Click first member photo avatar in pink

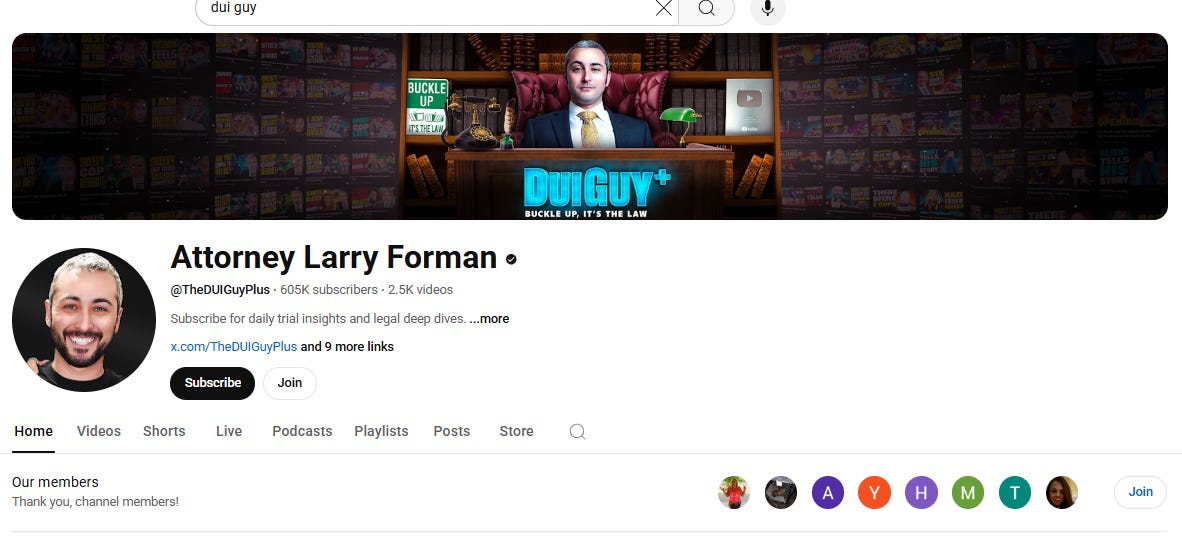[x=734, y=493]
